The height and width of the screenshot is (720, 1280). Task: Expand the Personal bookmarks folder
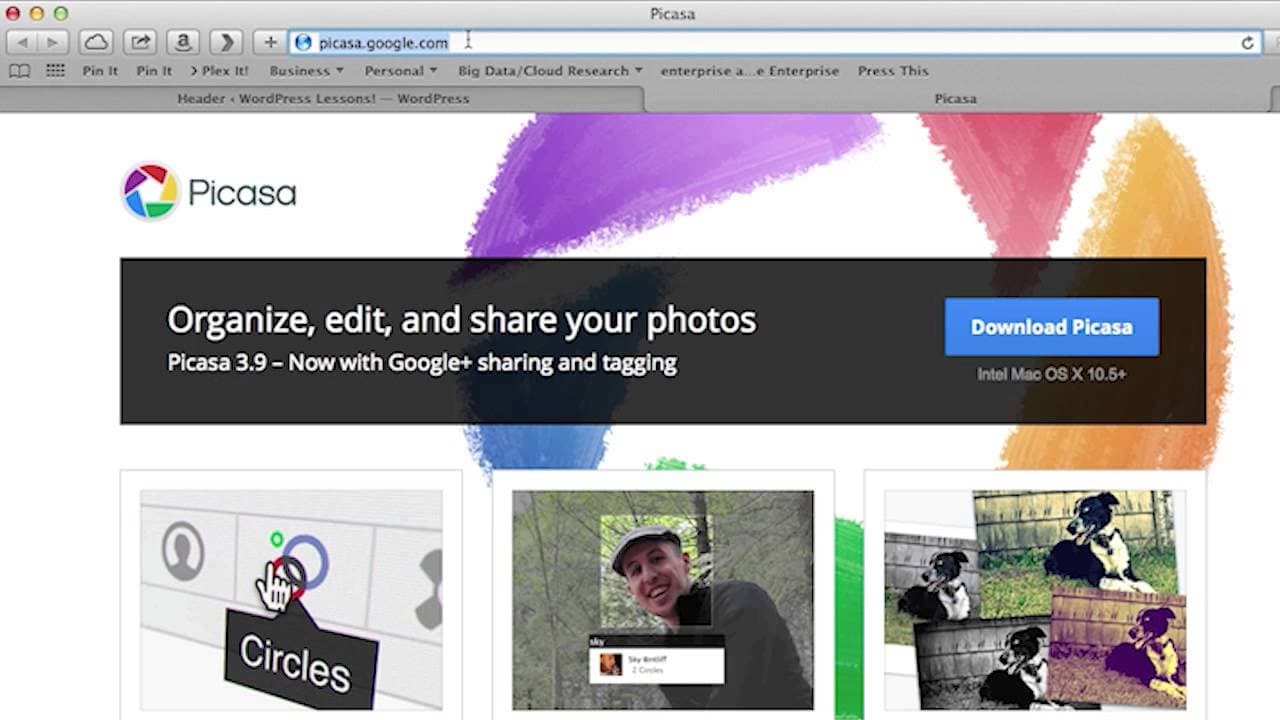coord(401,71)
